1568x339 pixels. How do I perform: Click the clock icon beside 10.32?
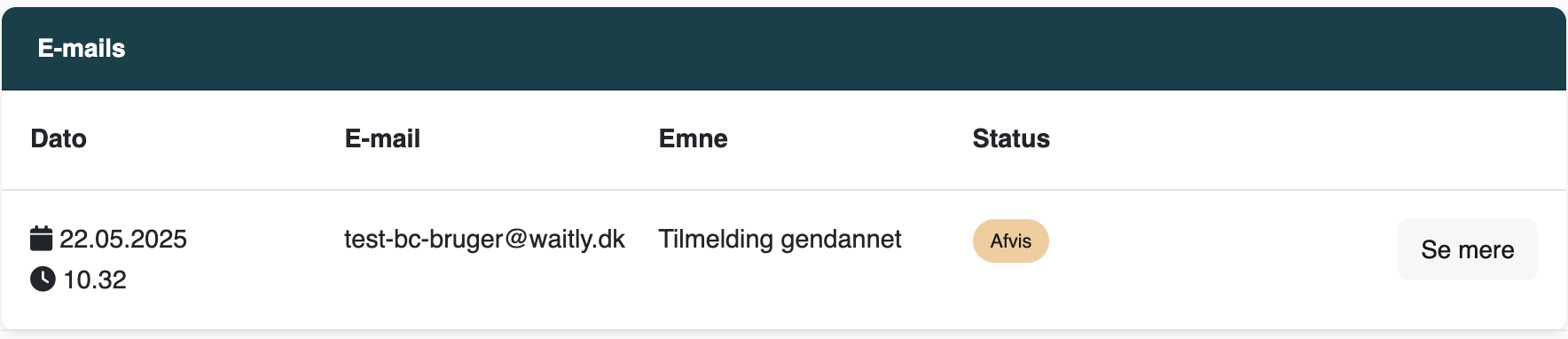43,280
